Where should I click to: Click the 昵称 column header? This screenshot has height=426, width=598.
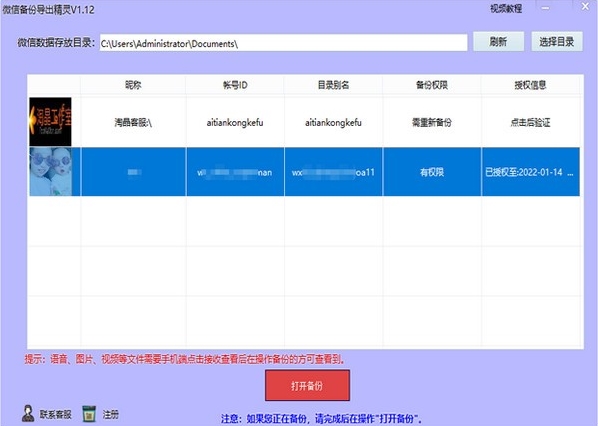pos(133,85)
